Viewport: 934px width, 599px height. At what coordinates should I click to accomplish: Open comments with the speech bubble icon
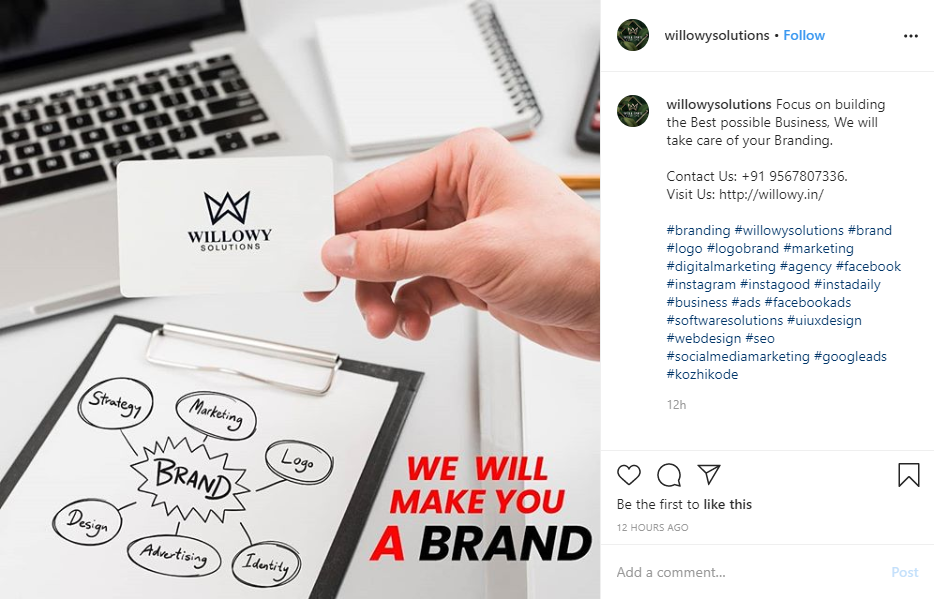[669, 475]
